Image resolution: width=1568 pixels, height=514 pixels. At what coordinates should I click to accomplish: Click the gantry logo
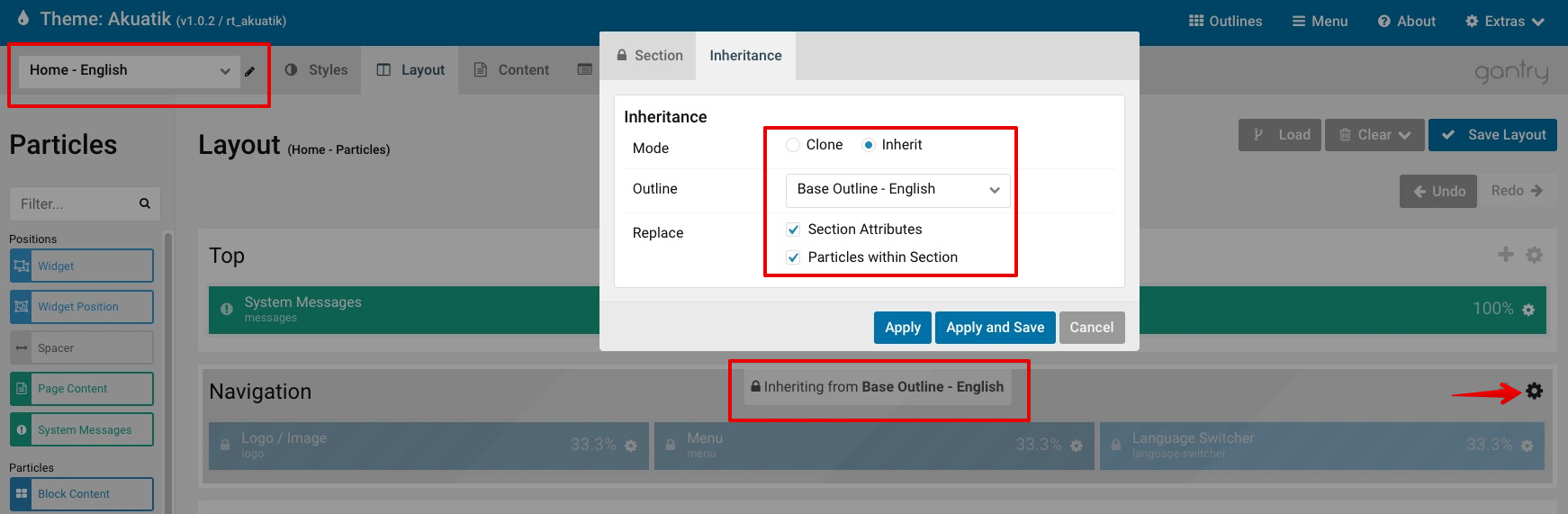[1511, 72]
